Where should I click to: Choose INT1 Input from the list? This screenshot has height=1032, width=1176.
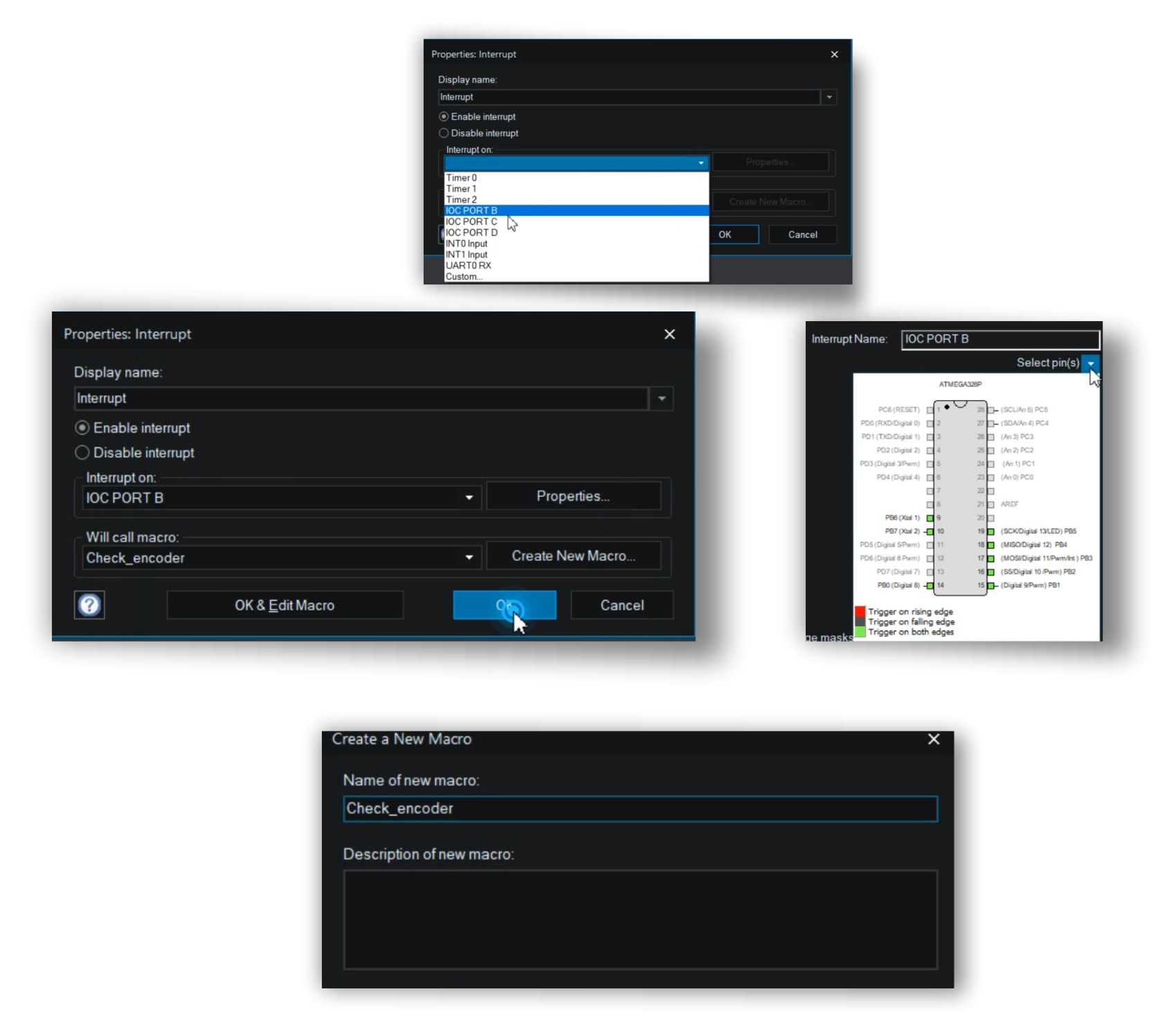pyautogui.click(x=576, y=255)
